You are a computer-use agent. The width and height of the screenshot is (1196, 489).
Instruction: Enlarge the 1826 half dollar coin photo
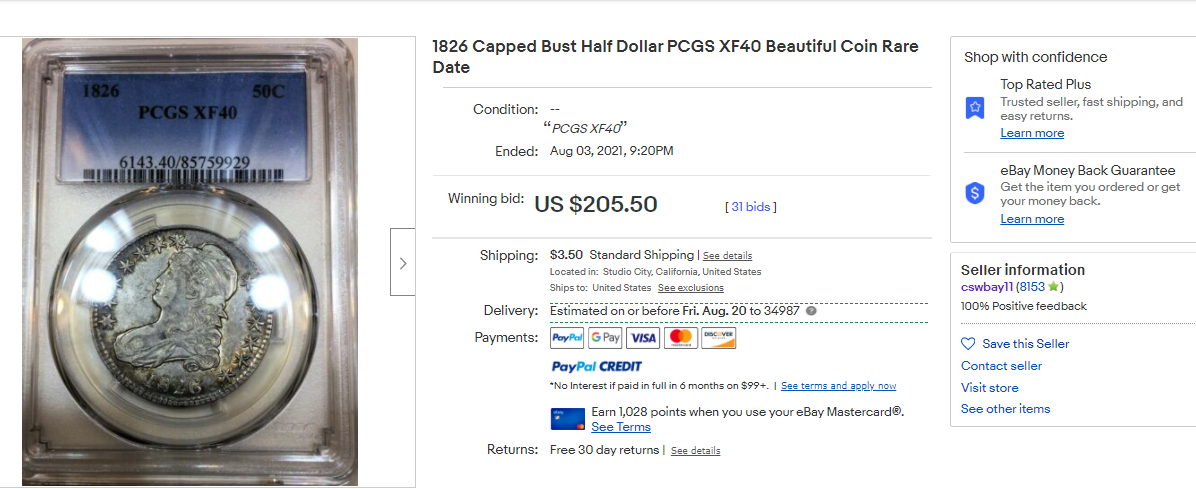[190, 262]
